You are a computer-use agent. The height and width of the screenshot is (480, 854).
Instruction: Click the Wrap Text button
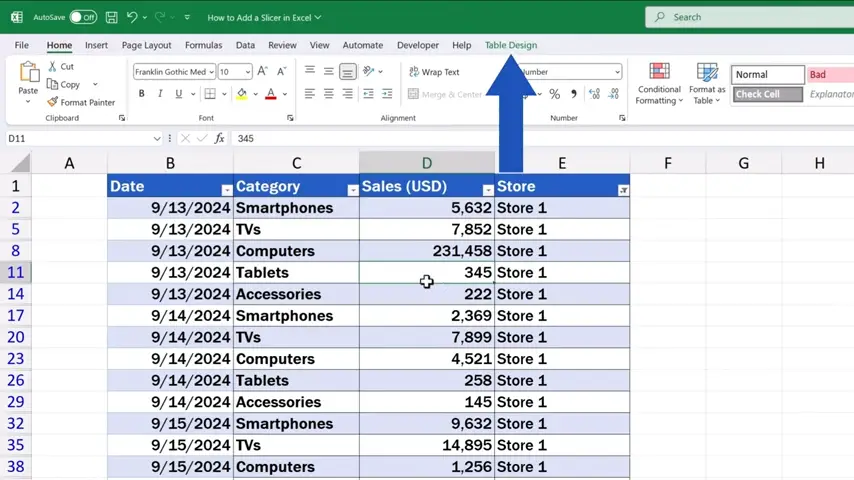click(433, 72)
